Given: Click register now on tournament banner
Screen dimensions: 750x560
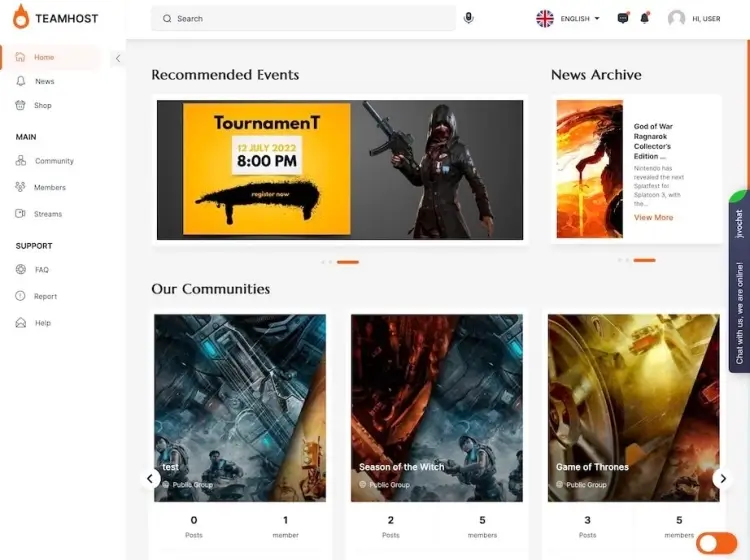Looking at the screenshot, I should point(270,194).
